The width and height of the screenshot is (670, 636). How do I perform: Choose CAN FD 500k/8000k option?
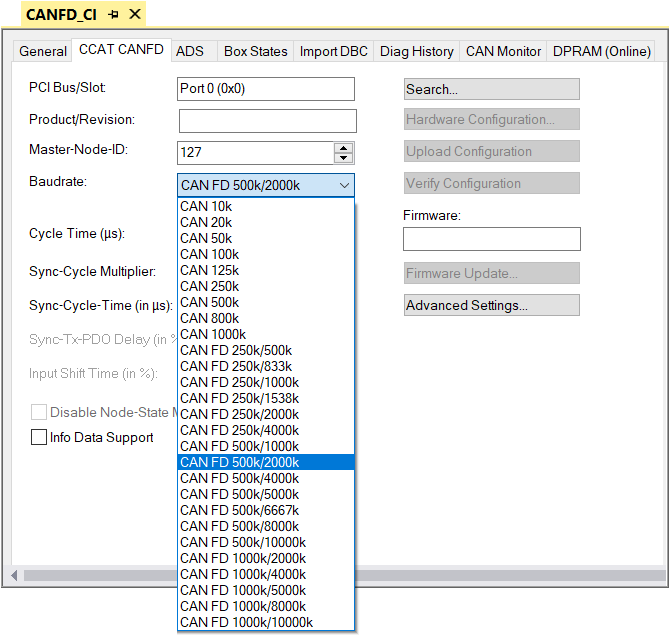click(266, 526)
